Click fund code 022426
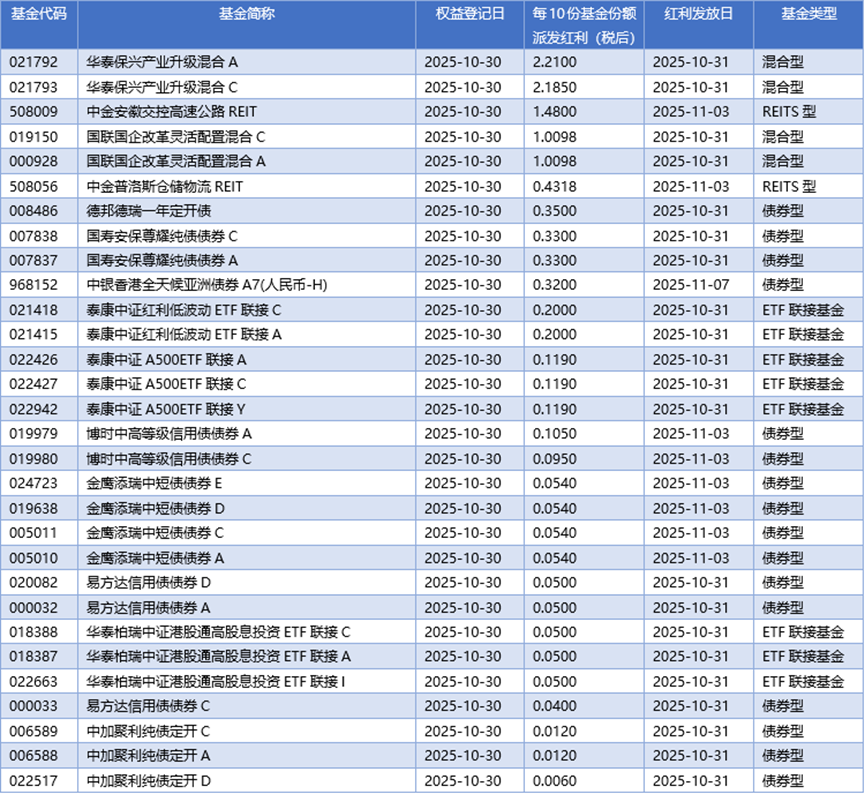Screen dimensions: 865x794 (34, 360)
